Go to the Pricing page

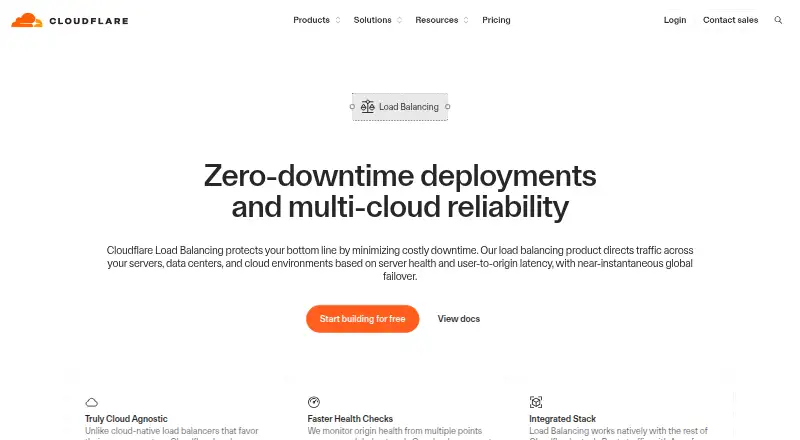[x=496, y=20]
